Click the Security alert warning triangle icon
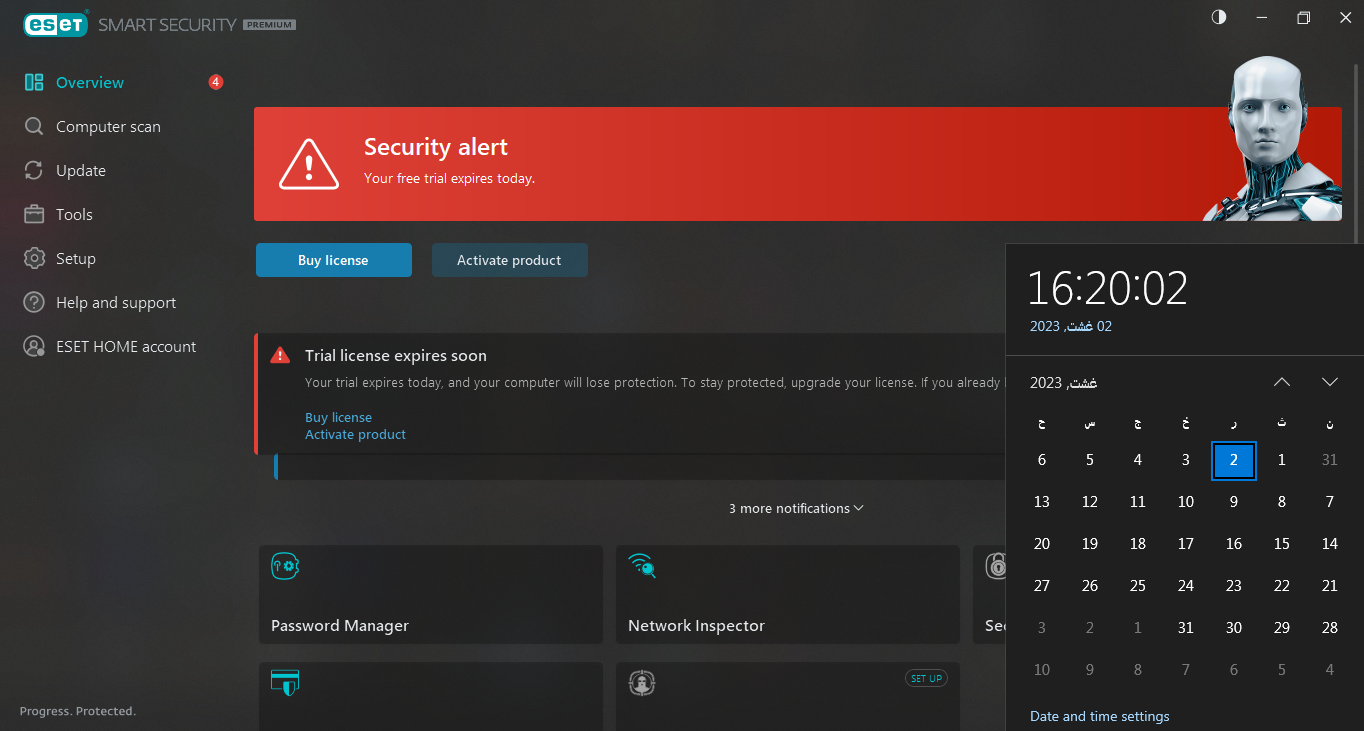This screenshot has height=731, width=1364. click(x=310, y=164)
